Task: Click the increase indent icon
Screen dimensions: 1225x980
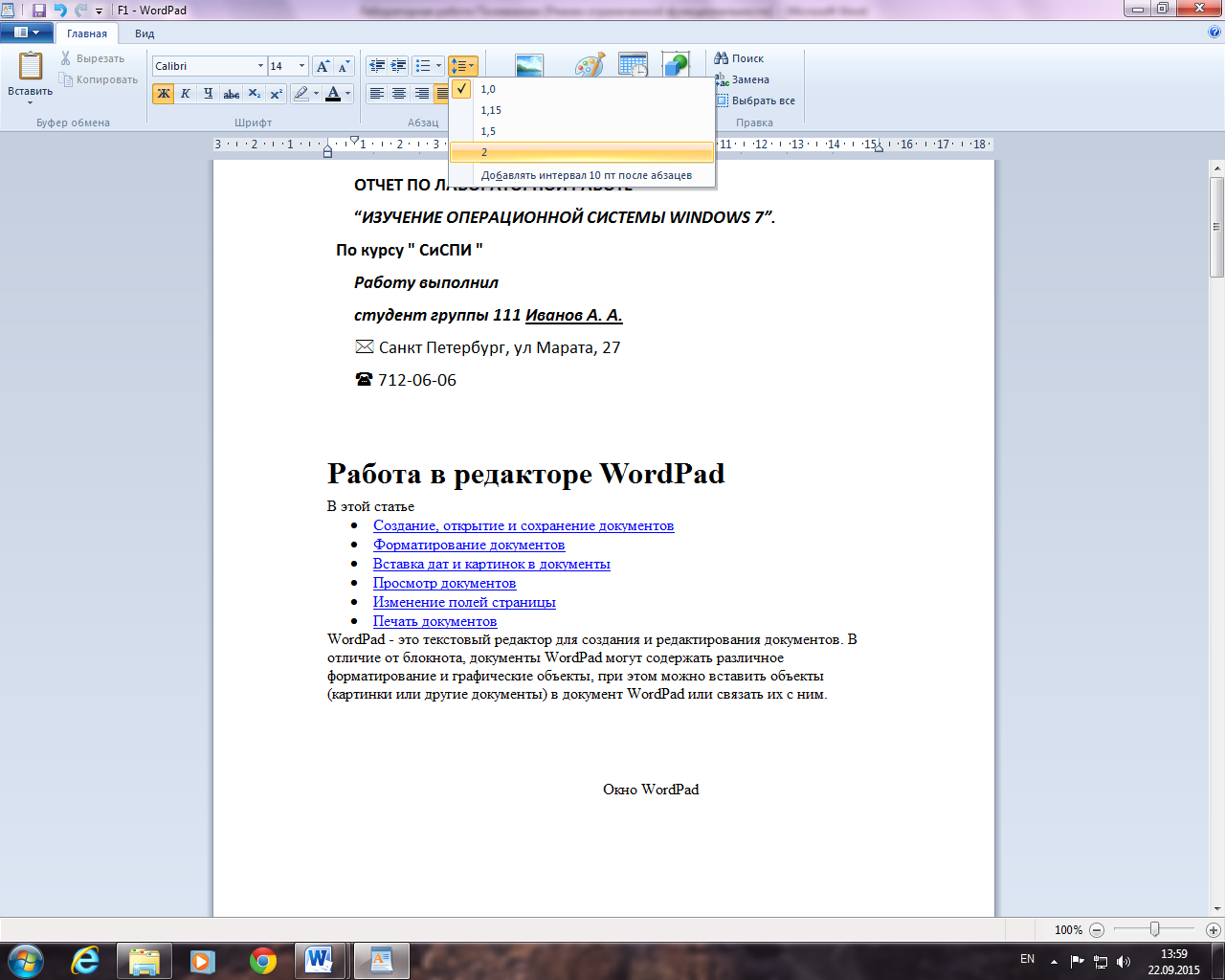Action: pyautogui.click(x=398, y=66)
